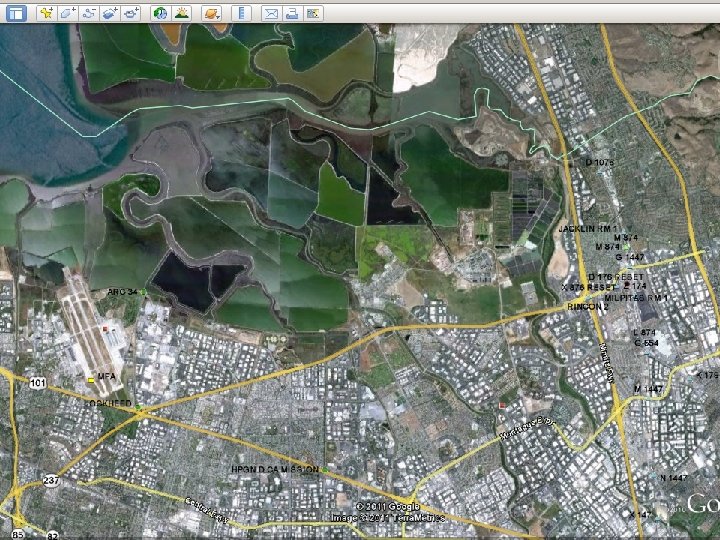720x540 pixels.
Task: Click the C 554 benchmark label
Action: (x=647, y=343)
